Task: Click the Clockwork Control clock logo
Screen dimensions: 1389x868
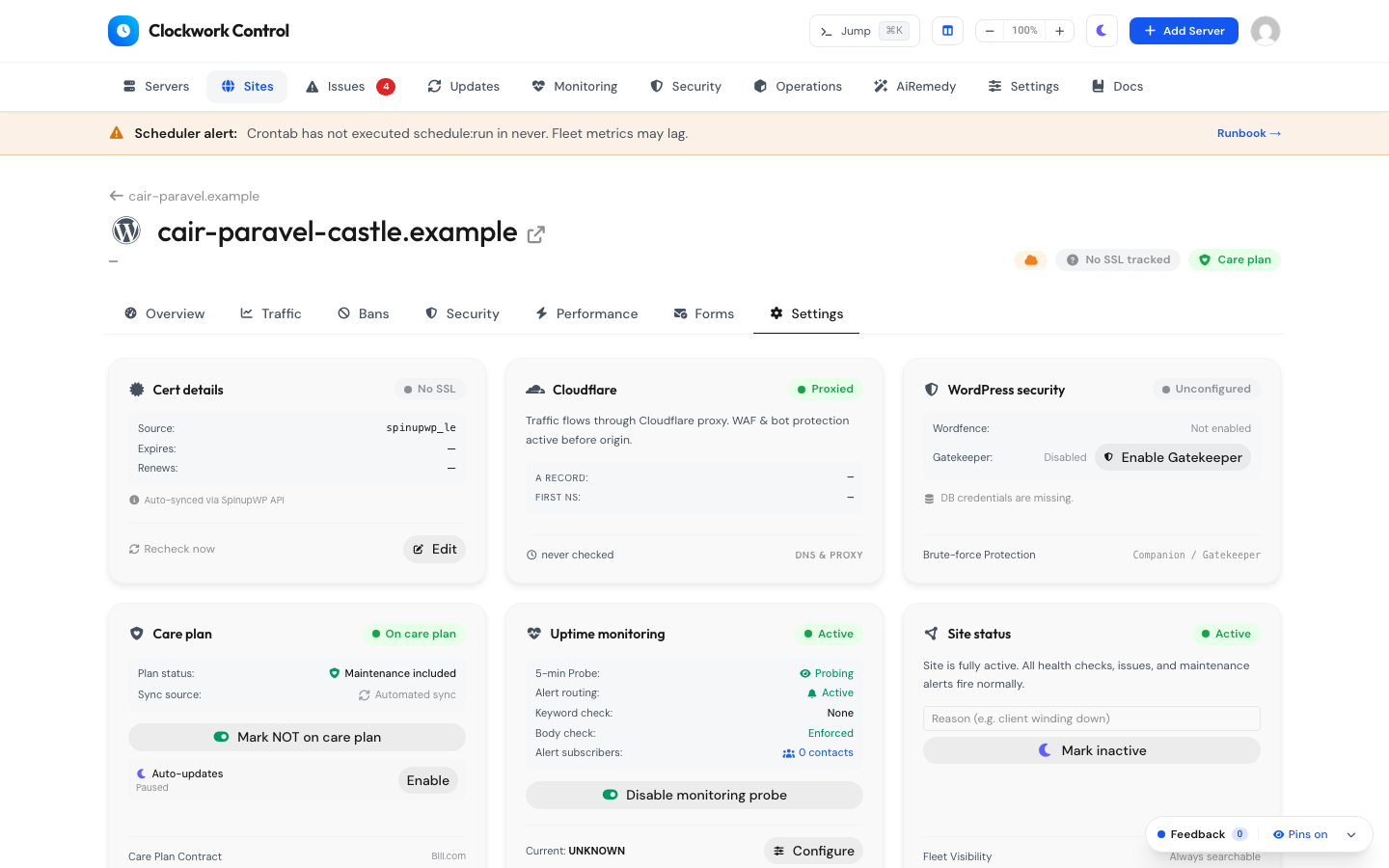Action: pyautogui.click(x=123, y=31)
